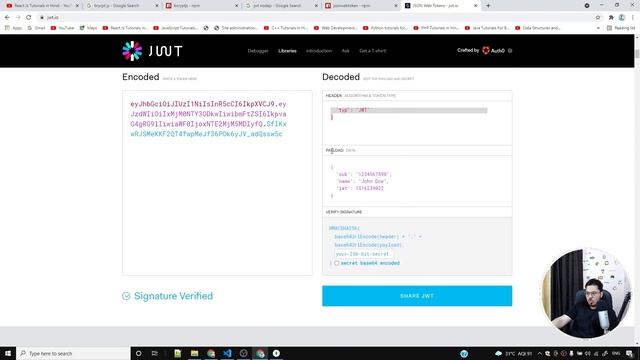Open a new browser tab

pyautogui.click(x=488, y=6)
